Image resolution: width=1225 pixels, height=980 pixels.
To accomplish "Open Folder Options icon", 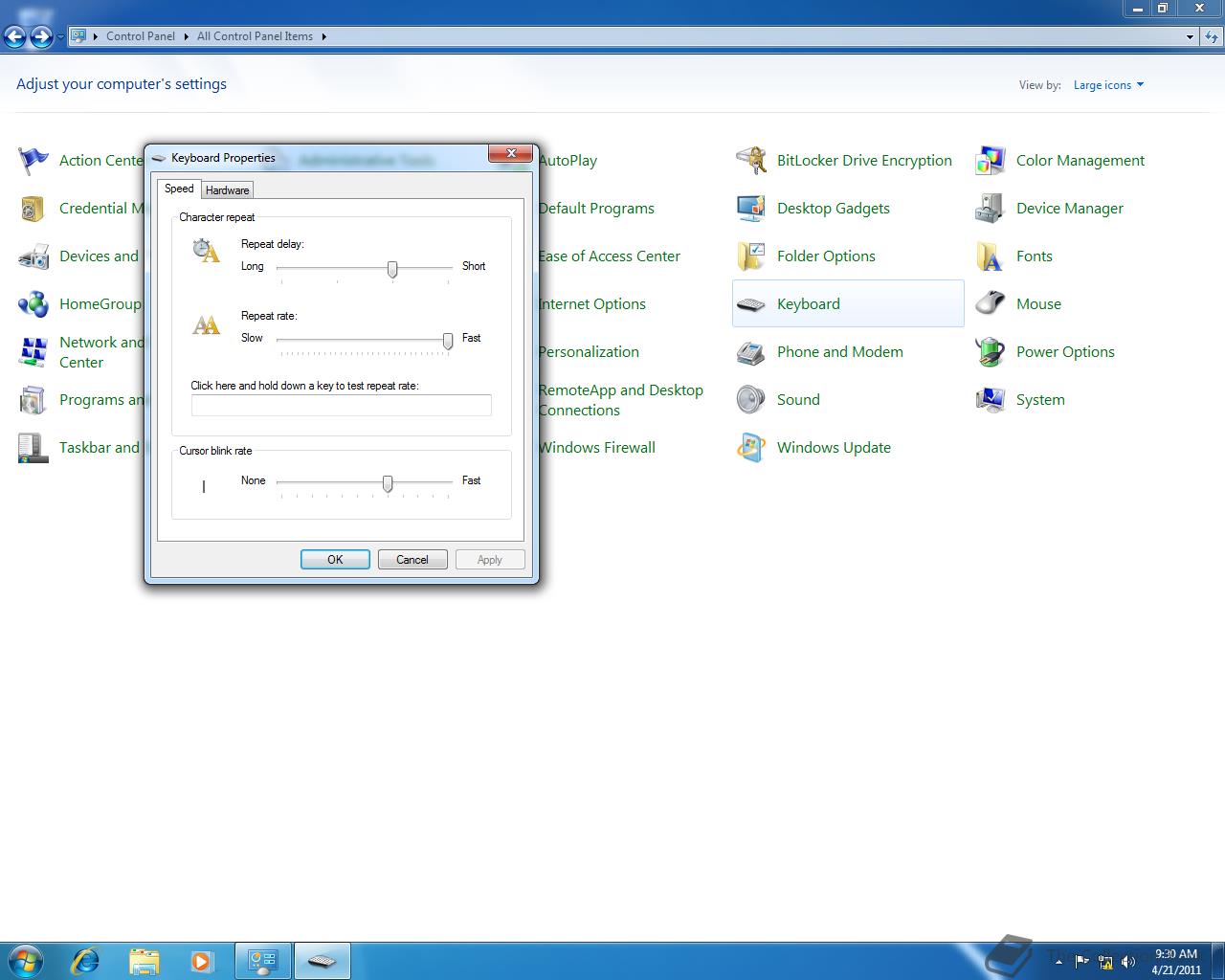I will click(x=751, y=256).
